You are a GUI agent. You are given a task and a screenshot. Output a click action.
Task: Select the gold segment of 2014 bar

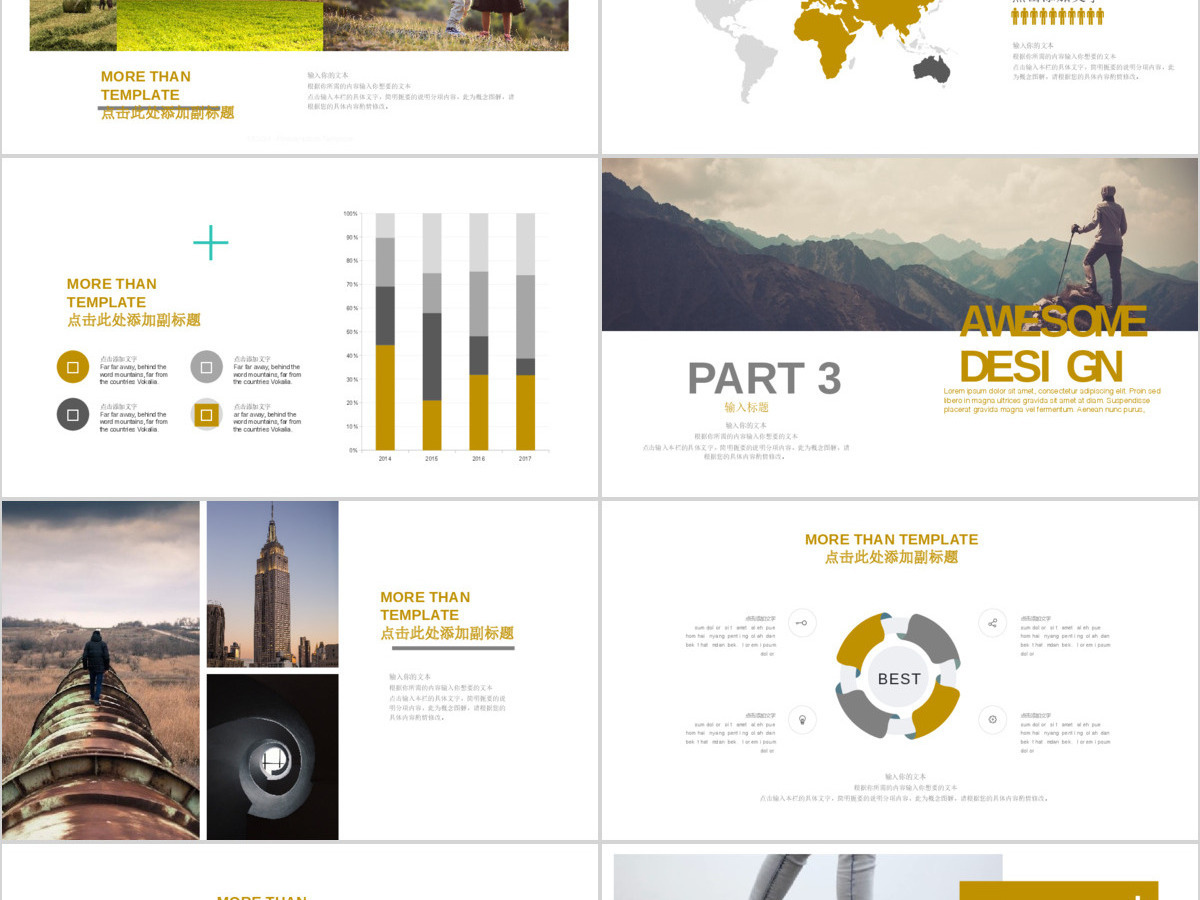tap(385, 398)
